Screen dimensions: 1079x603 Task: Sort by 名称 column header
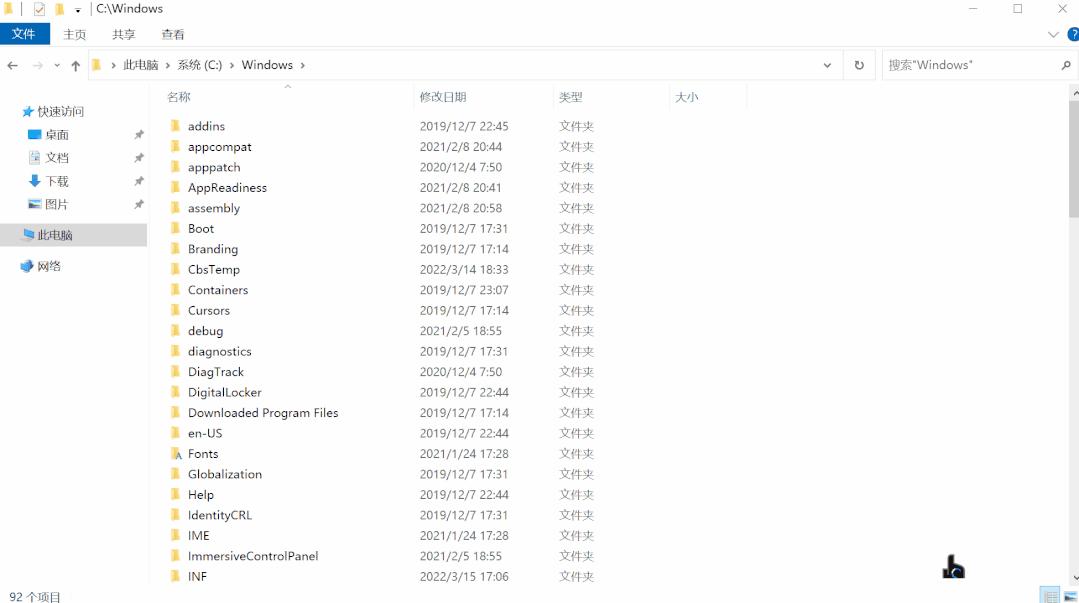(x=179, y=97)
